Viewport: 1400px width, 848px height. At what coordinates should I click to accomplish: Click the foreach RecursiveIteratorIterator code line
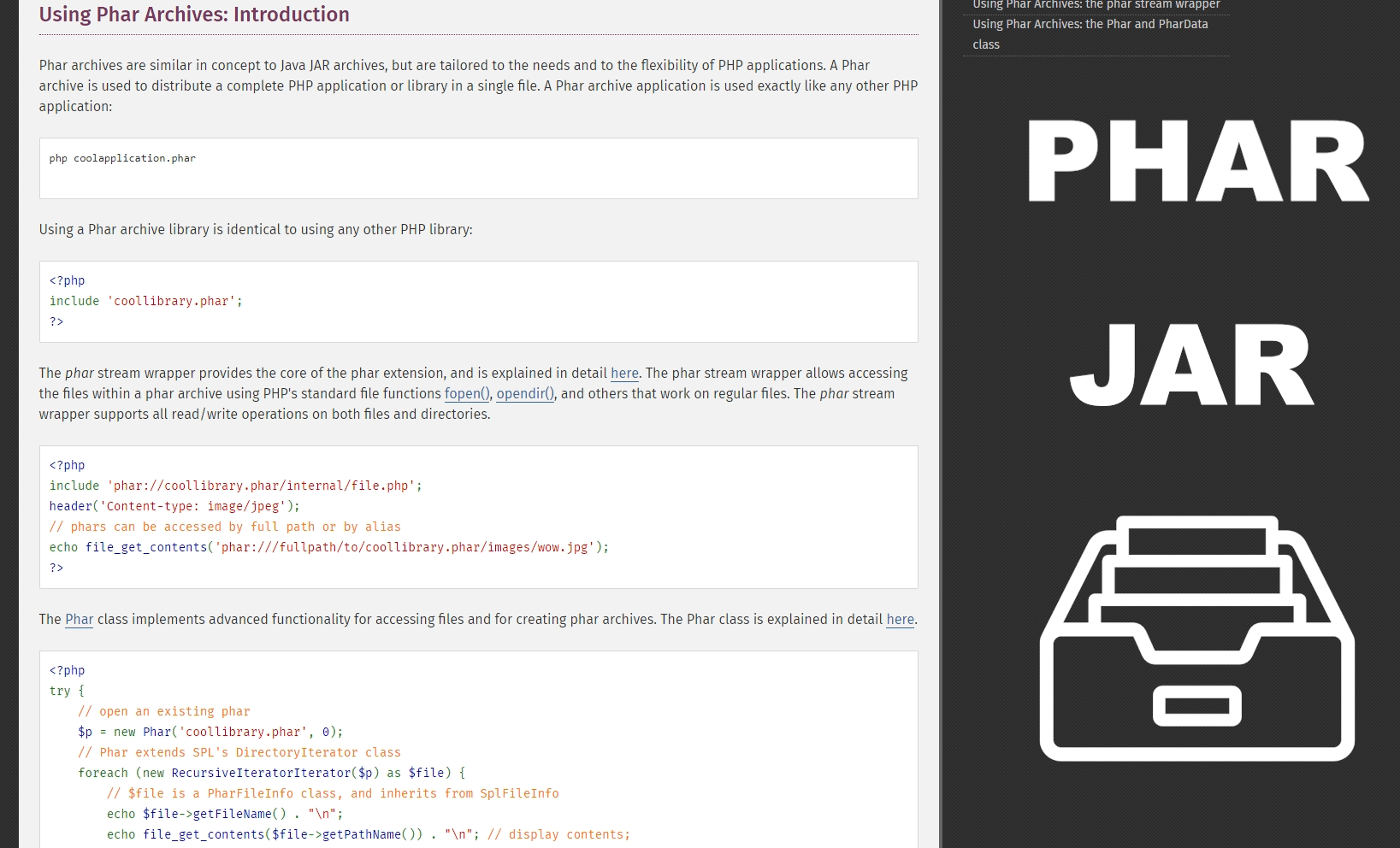(x=272, y=773)
